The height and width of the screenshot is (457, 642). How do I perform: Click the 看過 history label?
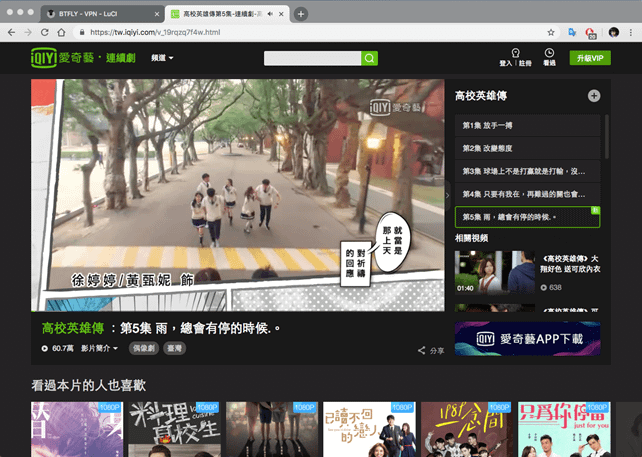pos(549,63)
